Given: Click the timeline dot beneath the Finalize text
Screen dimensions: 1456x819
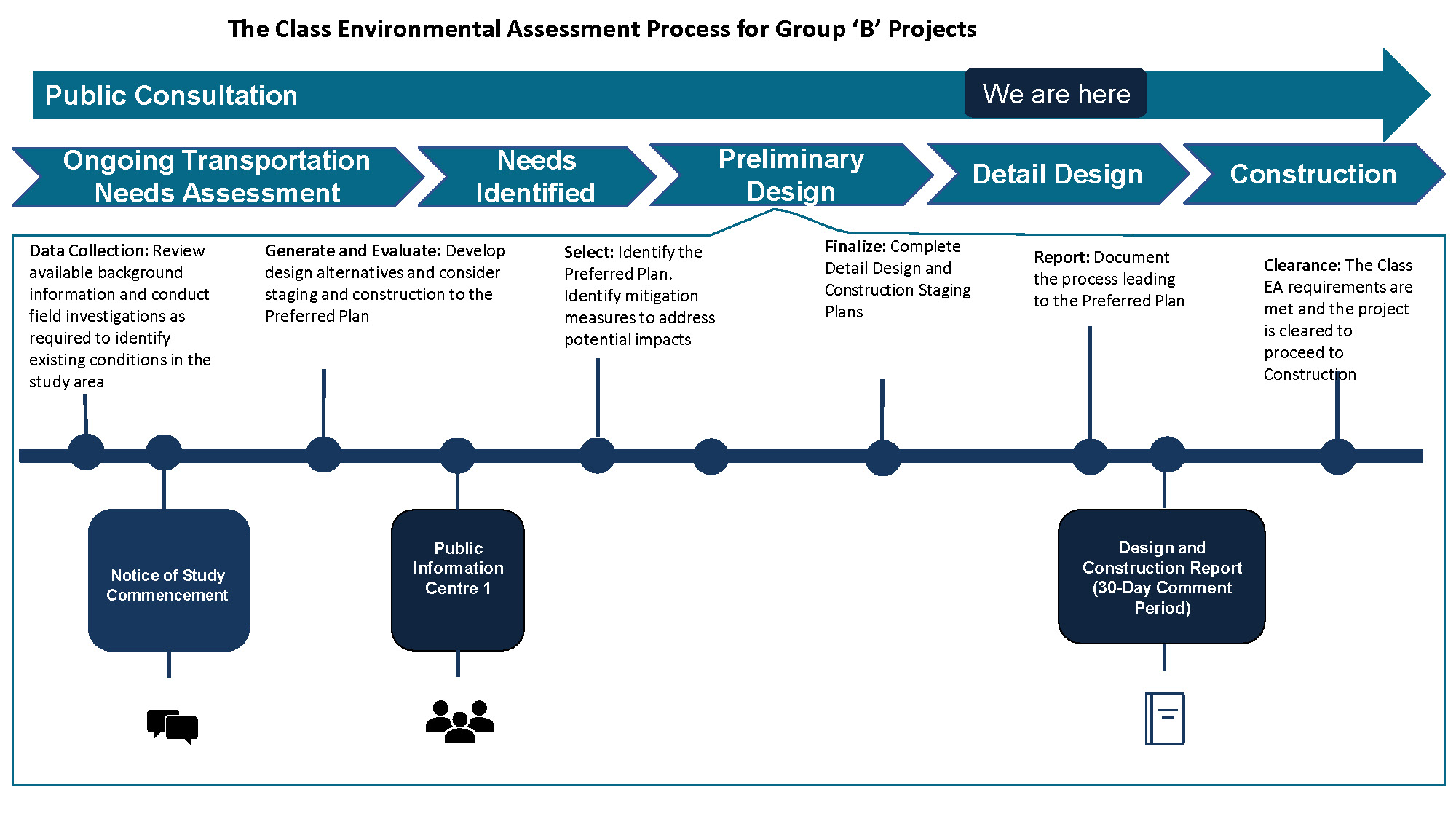Looking at the screenshot, I should [883, 454].
